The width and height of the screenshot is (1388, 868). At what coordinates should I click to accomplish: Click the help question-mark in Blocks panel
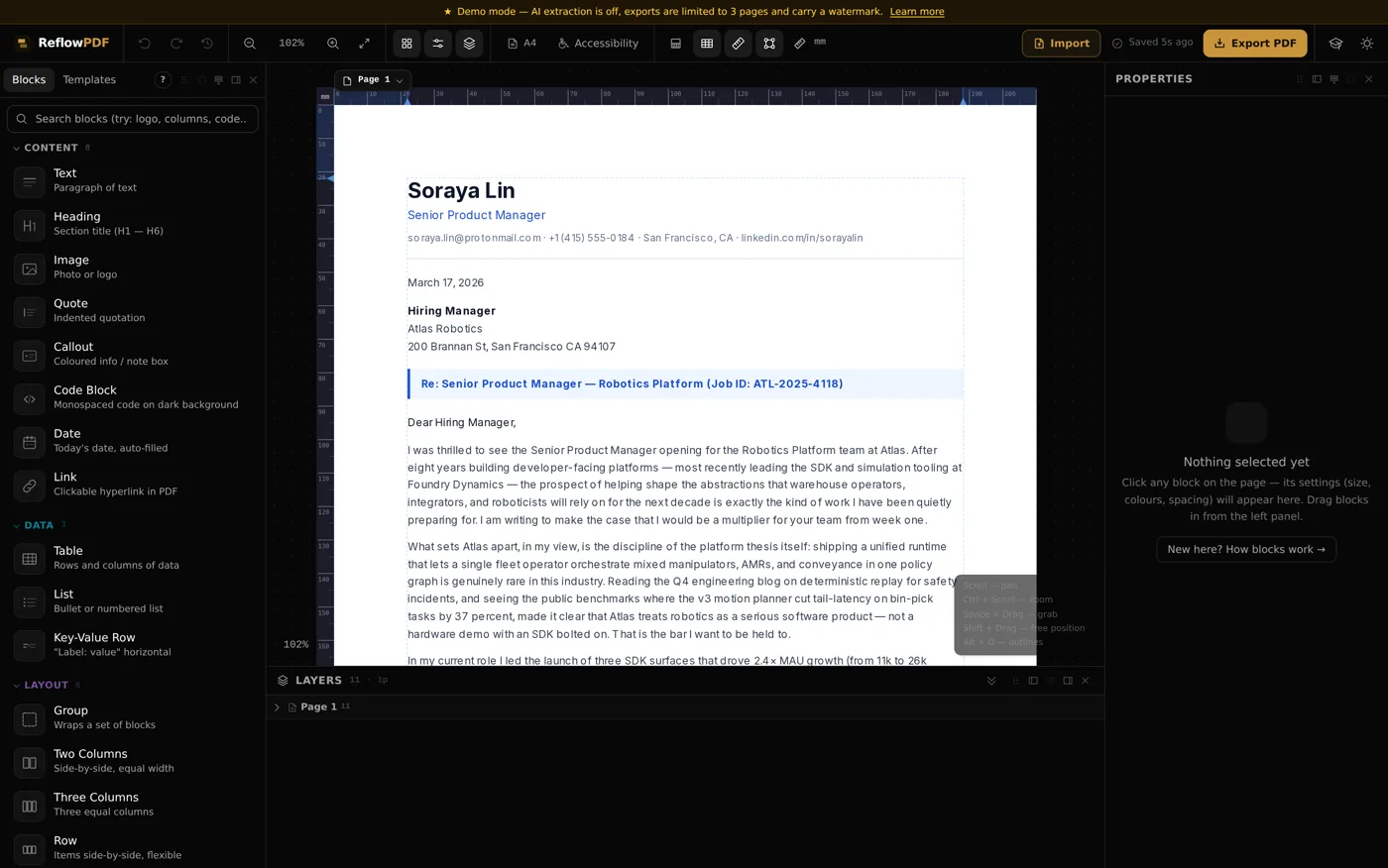(x=163, y=80)
